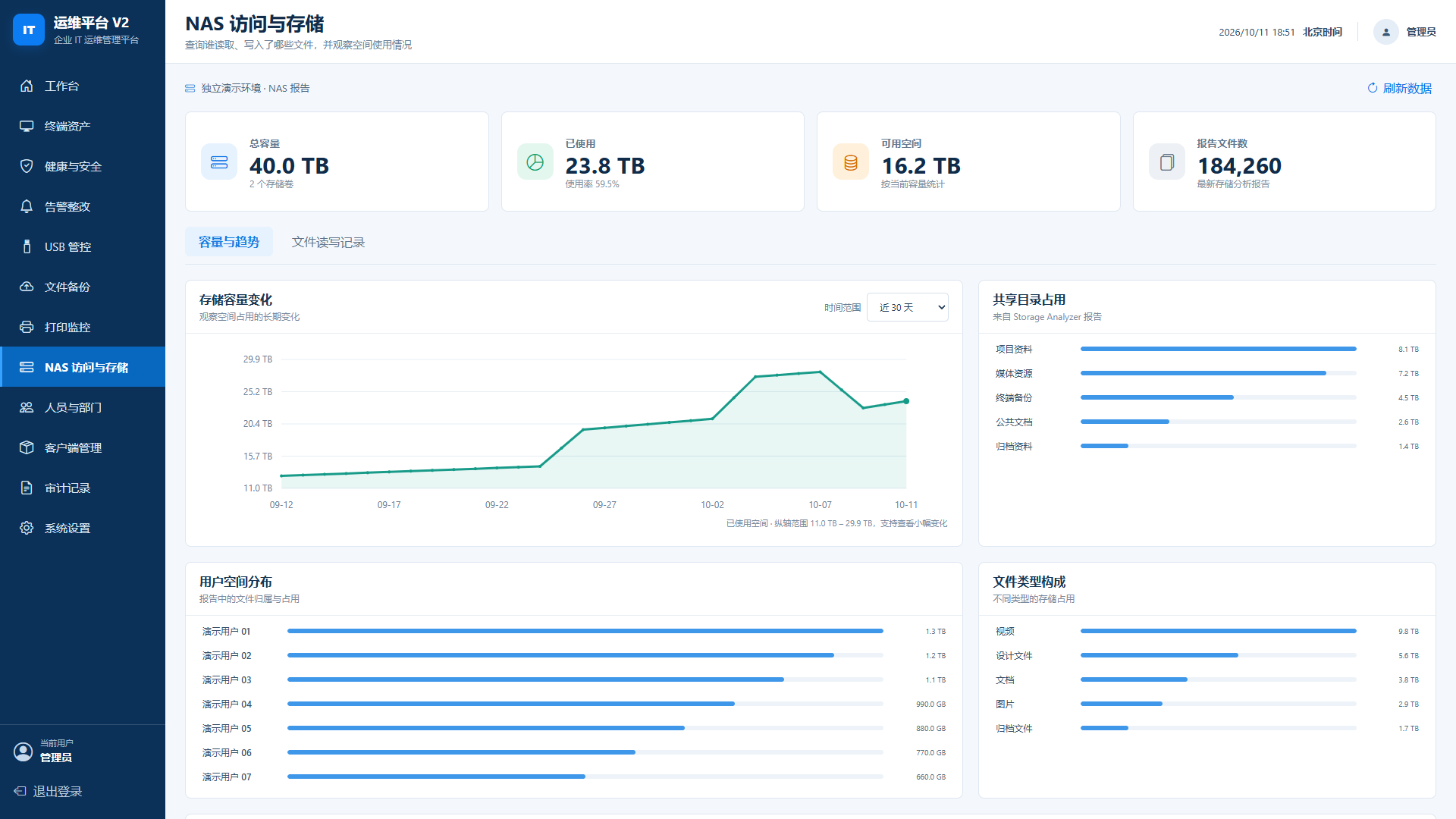Click the 客户端管理 box icon
This screenshot has width=1456, height=819.
tap(27, 447)
